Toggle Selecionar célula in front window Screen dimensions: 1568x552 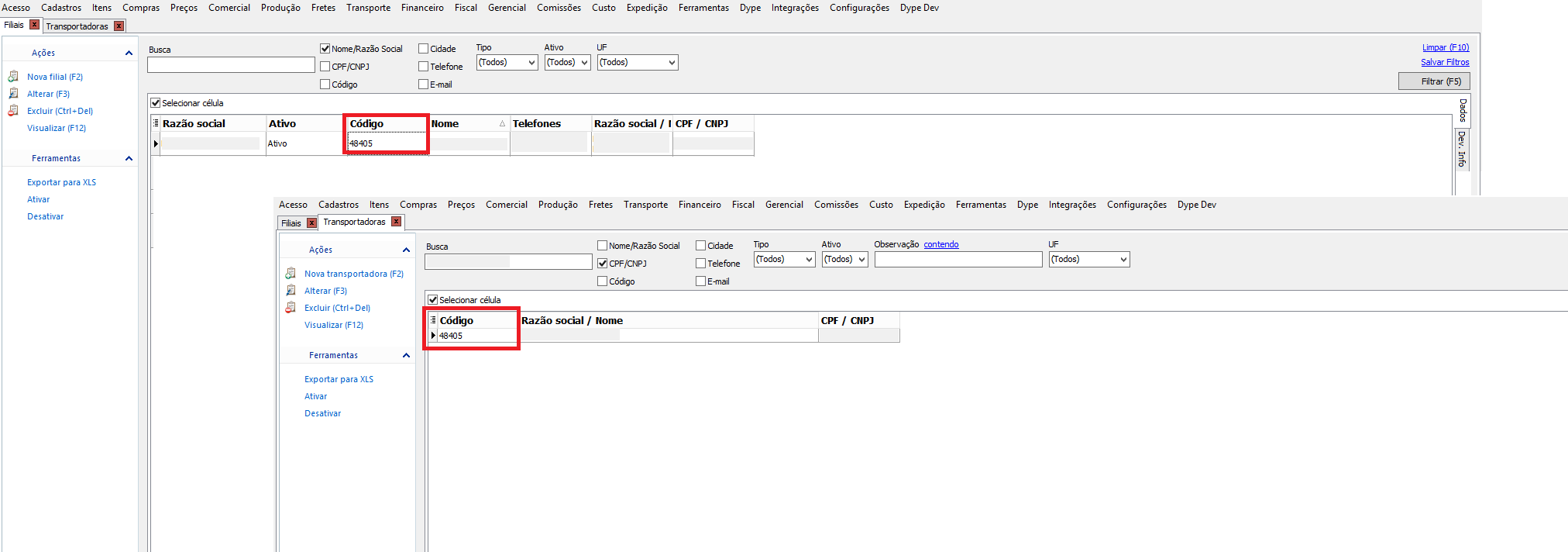click(433, 300)
